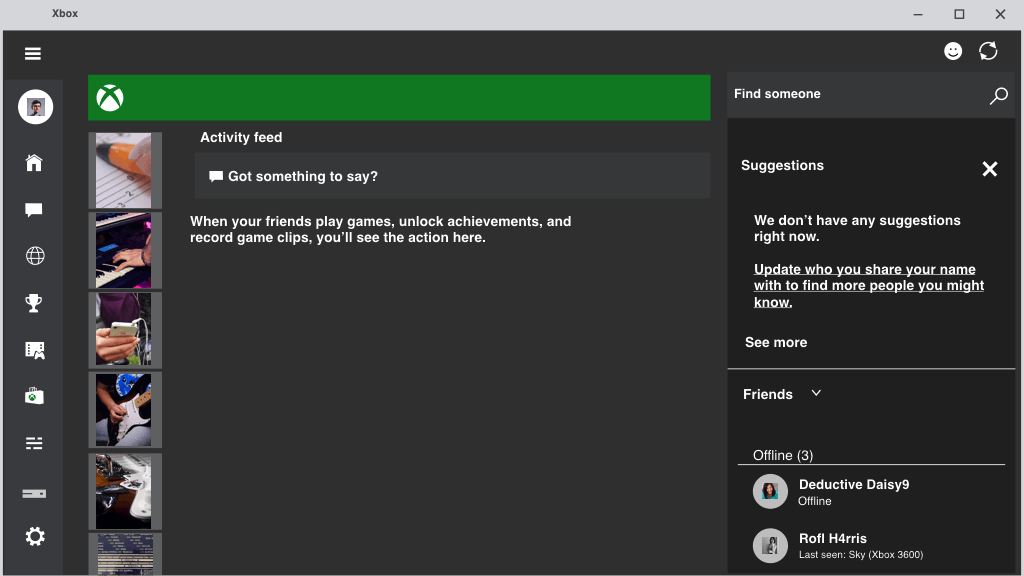The width and height of the screenshot is (1024, 576).
Task: Open the Xbox Store bag icon
Action: 34,396
